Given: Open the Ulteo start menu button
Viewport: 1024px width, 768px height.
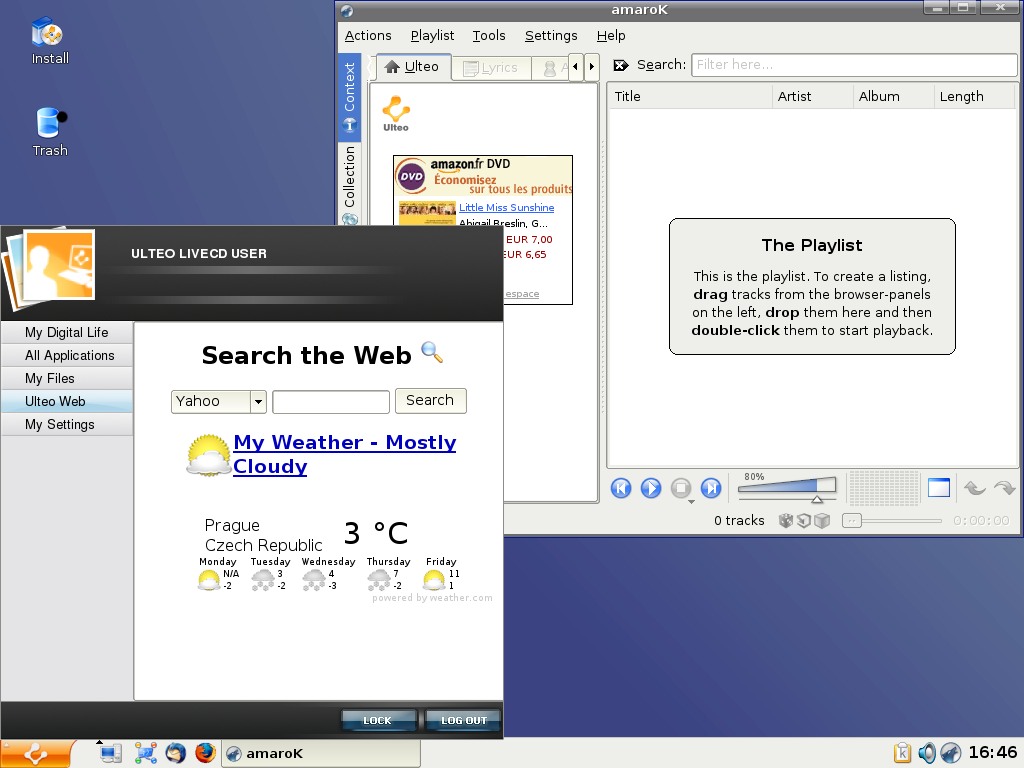Looking at the screenshot, I should coord(36,753).
